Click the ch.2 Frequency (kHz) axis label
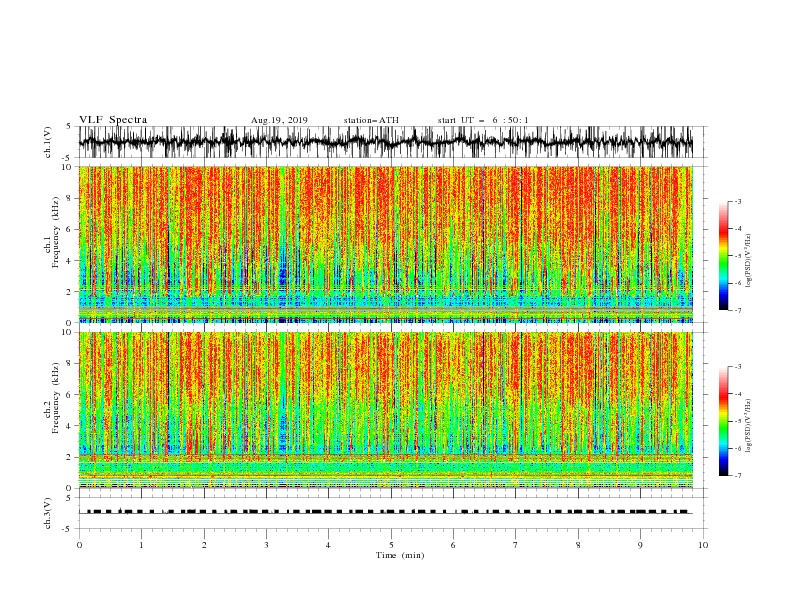 pos(53,397)
